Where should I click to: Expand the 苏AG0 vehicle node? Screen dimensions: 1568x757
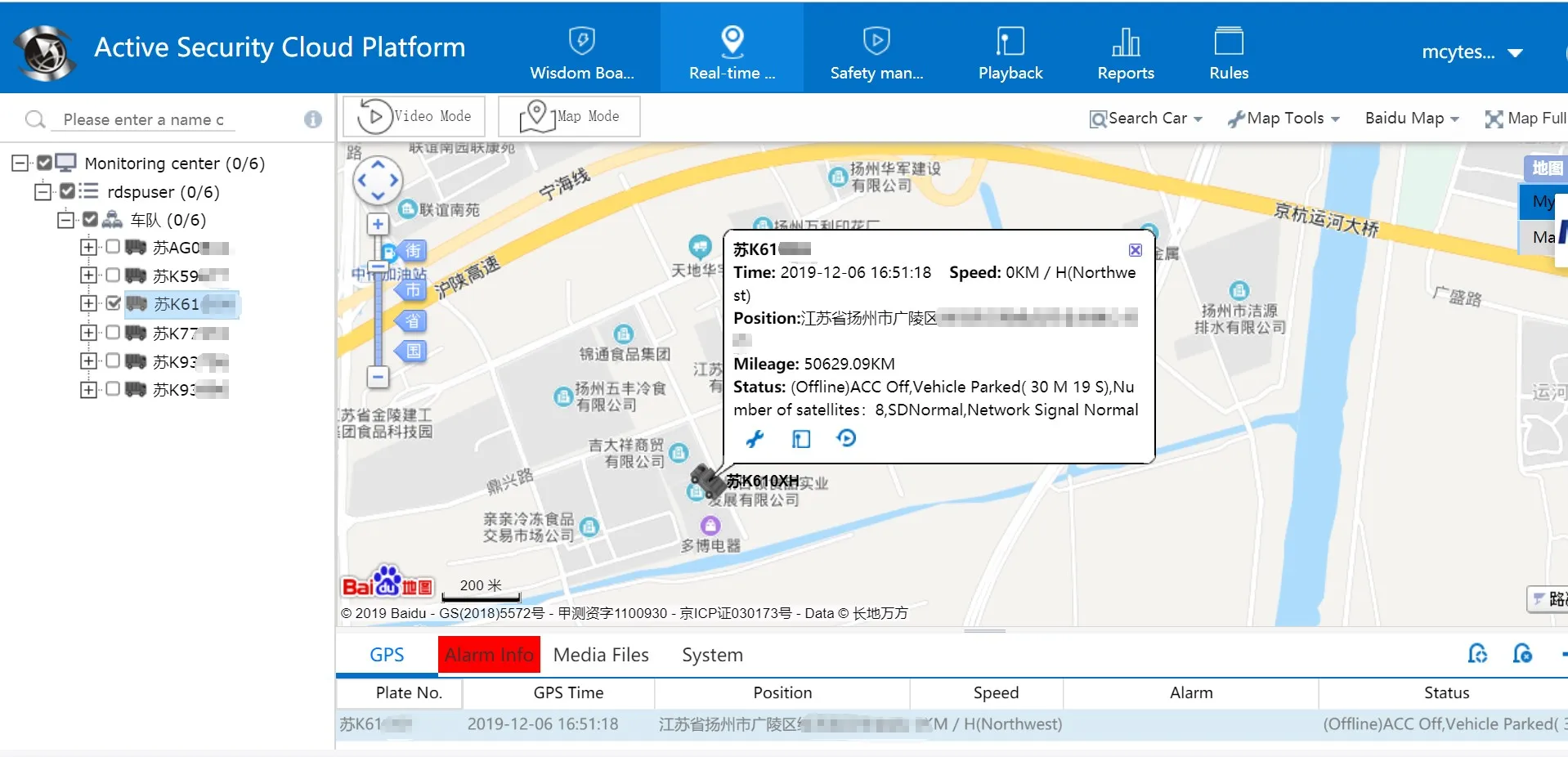point(87,247)
